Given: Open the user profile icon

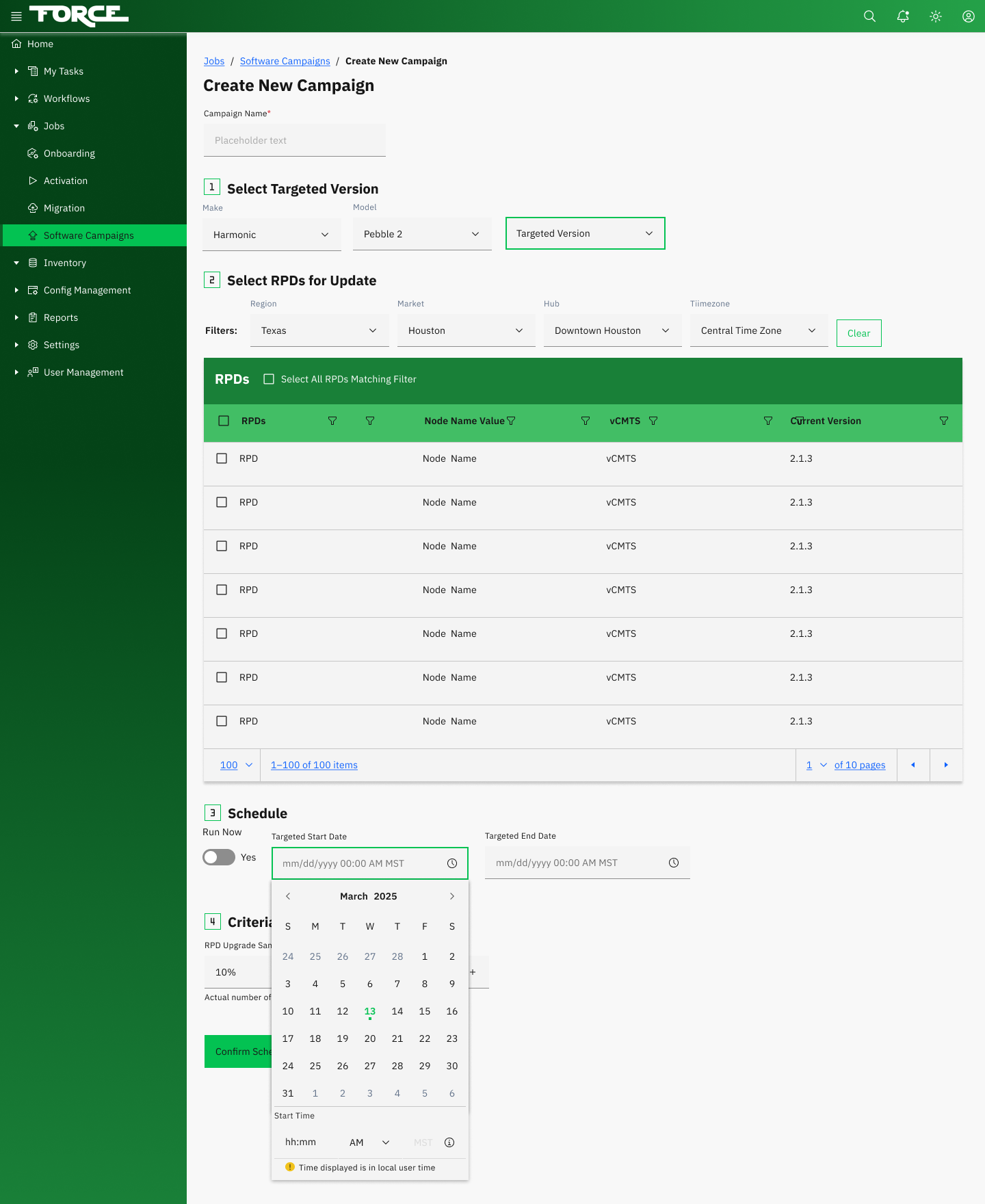Looking at the screenshot, I should click(969, 16).
